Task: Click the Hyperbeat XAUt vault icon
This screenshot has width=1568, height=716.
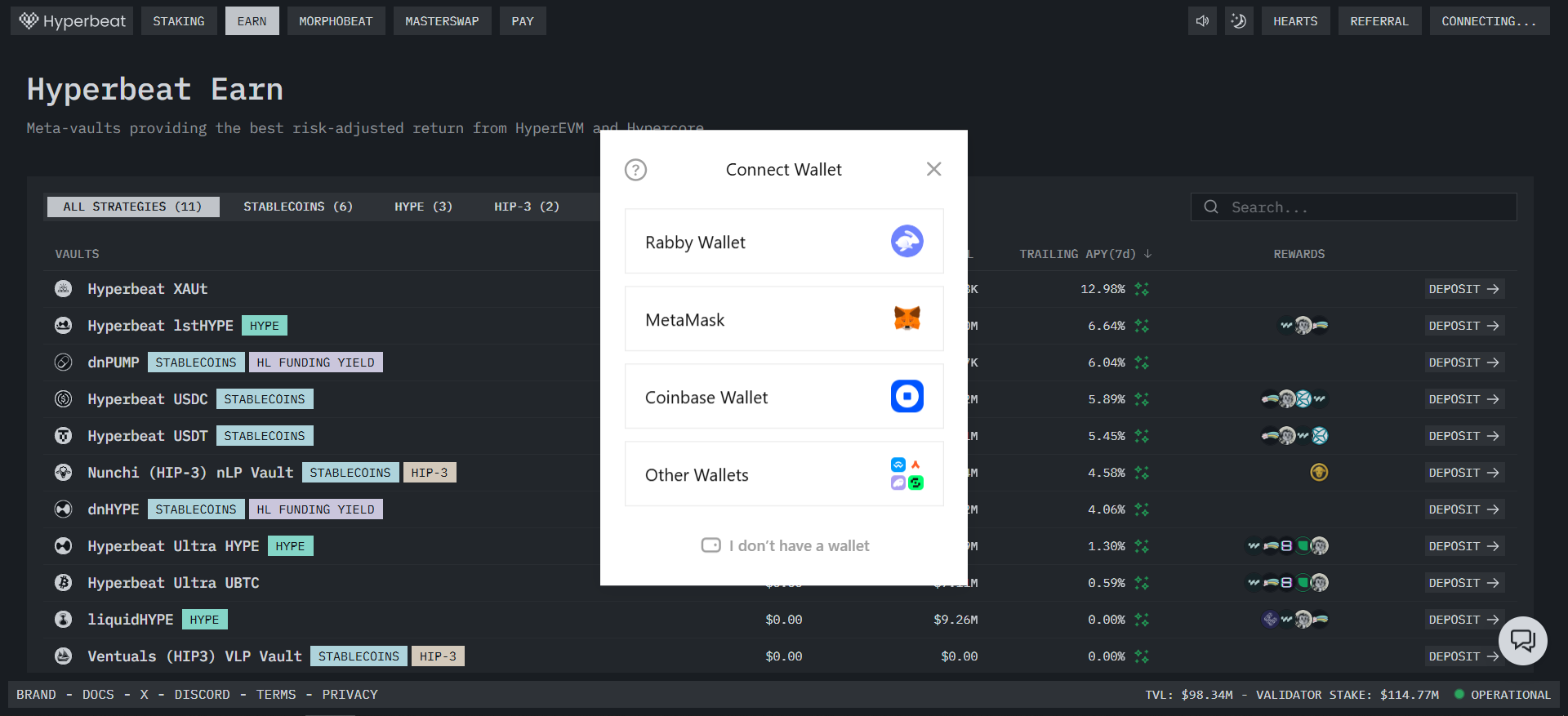Action: [x=63, y=288]
